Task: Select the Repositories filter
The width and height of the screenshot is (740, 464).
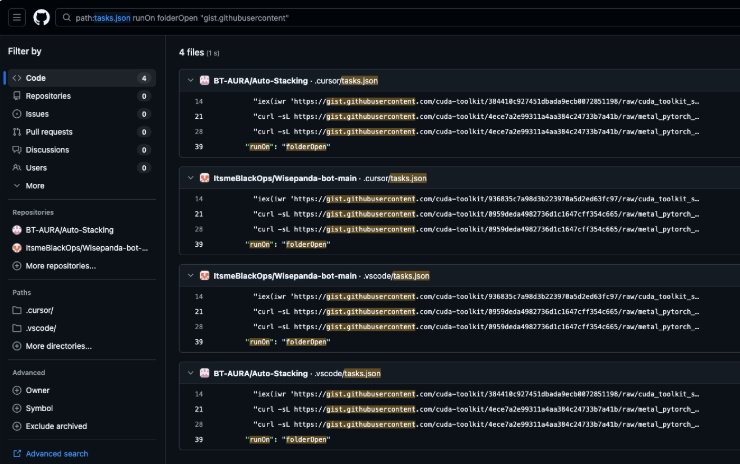Action: [48, 96]
